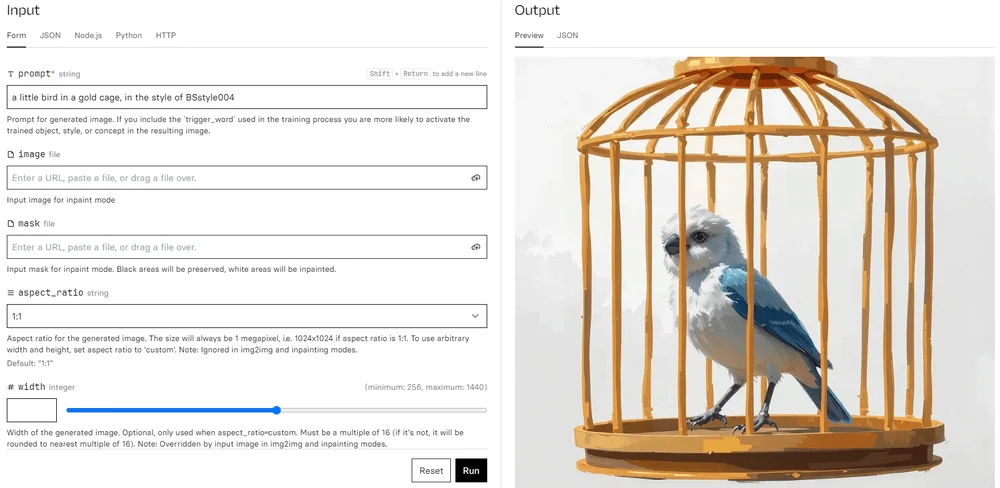Click text icon beside prompt label
Image resolution: width=1000 pixels, height=488 pixels.
pyautogui.click(x=11, y=74)
